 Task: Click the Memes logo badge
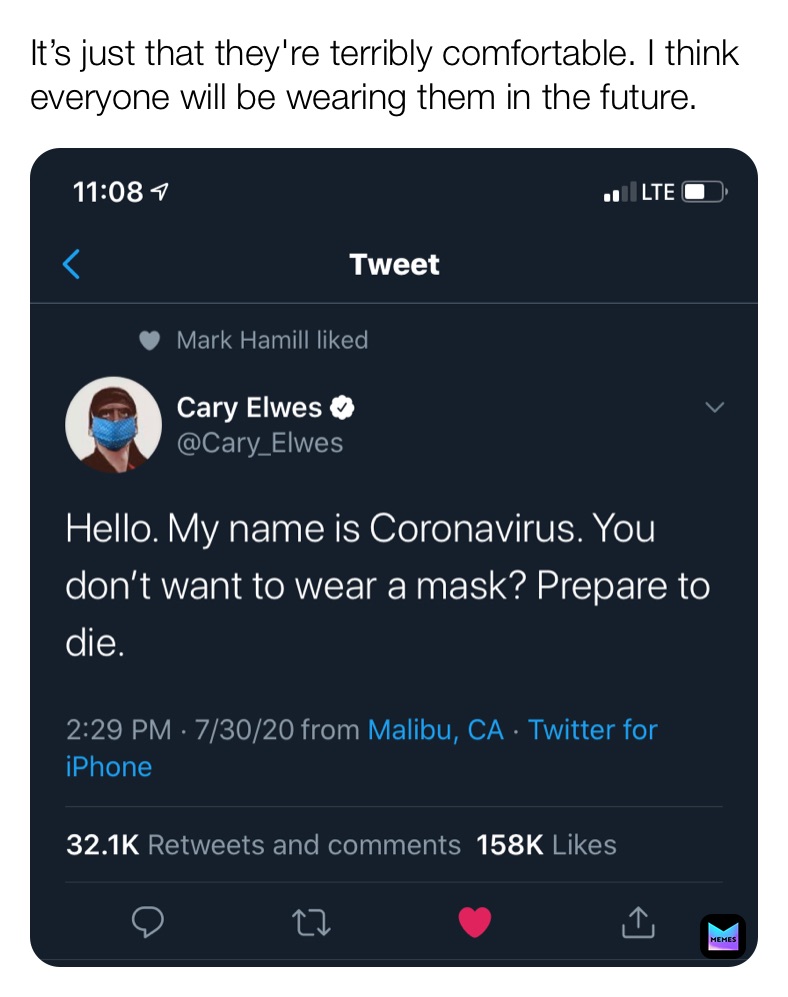pos(722,936)
